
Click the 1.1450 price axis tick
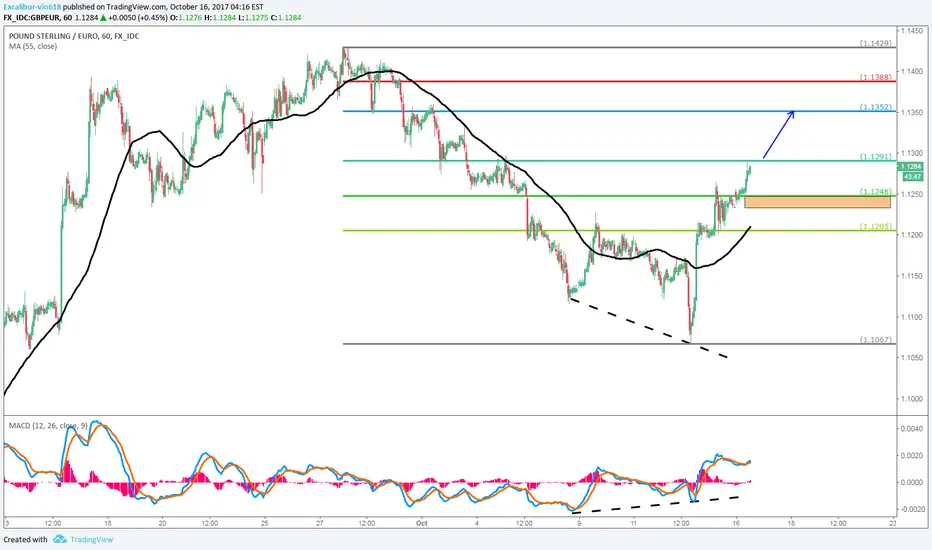point(911,30)
